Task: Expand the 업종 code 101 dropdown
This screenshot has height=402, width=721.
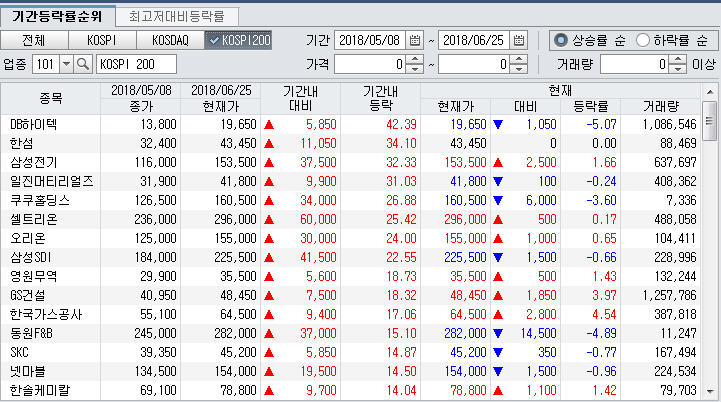Action: point(66,64)
